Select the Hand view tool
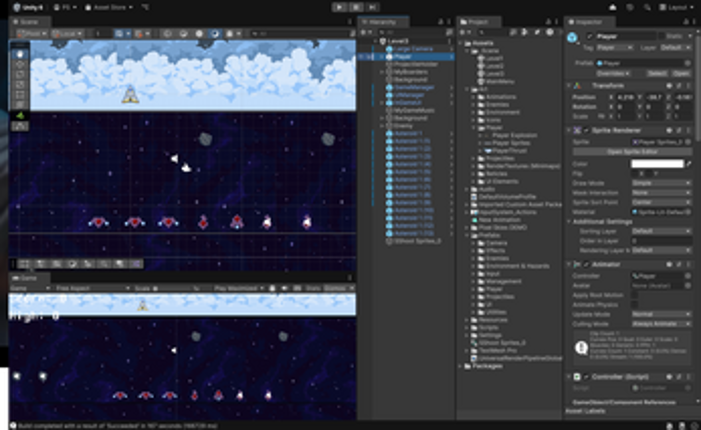Screen dimensions: 701x430 (20, 54)
